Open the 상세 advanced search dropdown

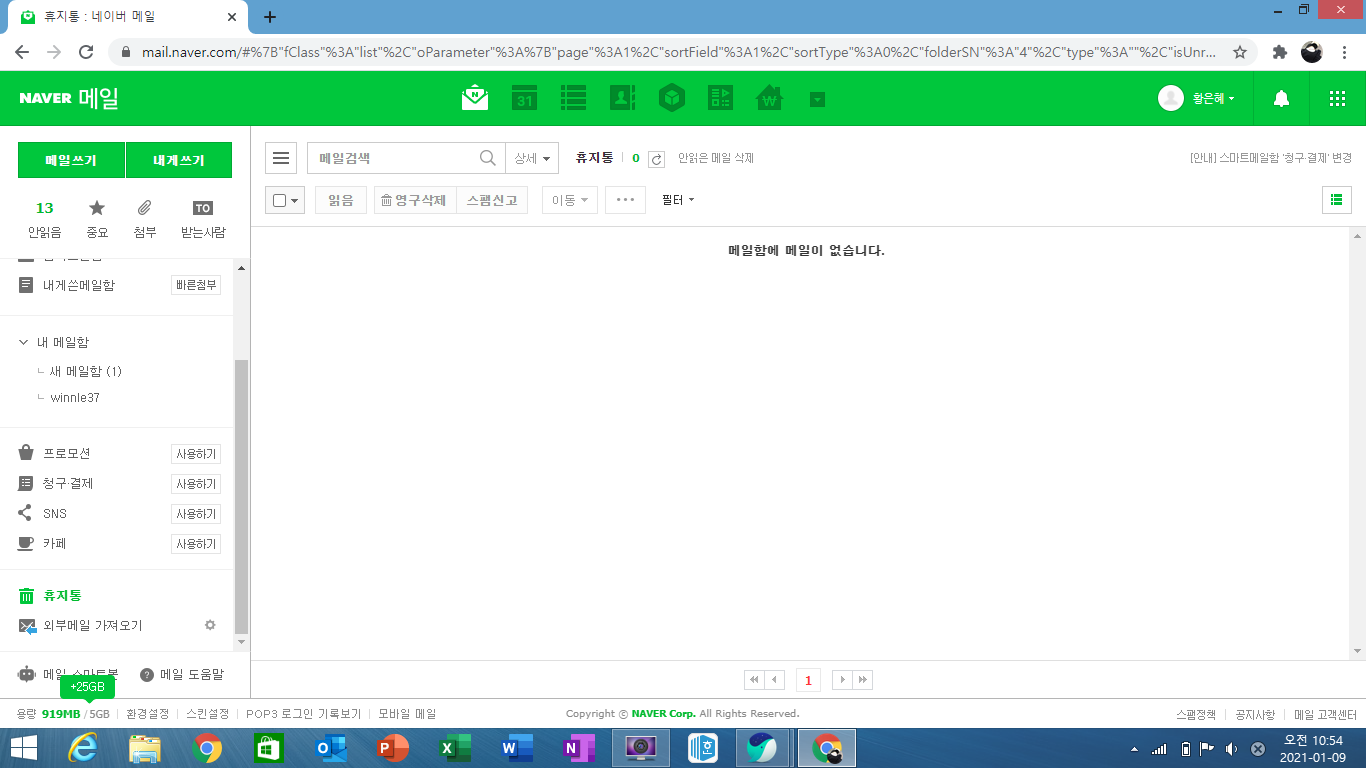coord(532,158)
